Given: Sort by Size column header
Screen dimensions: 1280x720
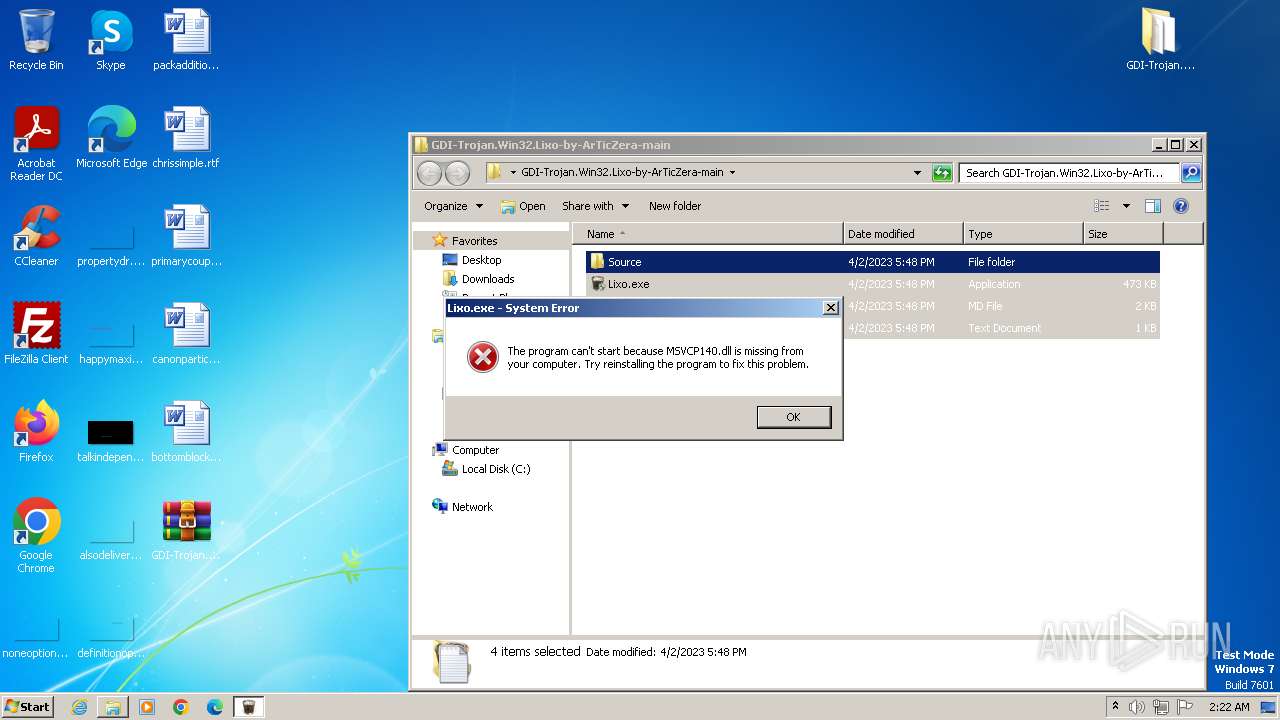Looking at the screenshot, I should click(x=1123, y=234).
